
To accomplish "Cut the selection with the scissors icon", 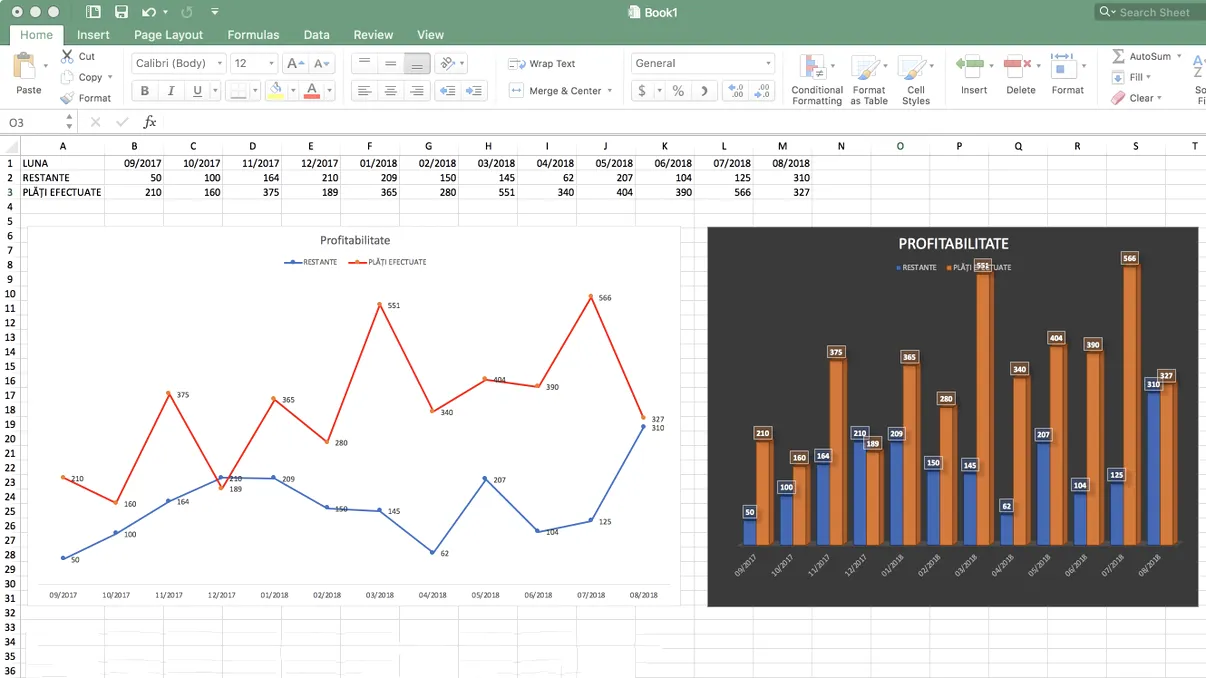I will (67, 56).
